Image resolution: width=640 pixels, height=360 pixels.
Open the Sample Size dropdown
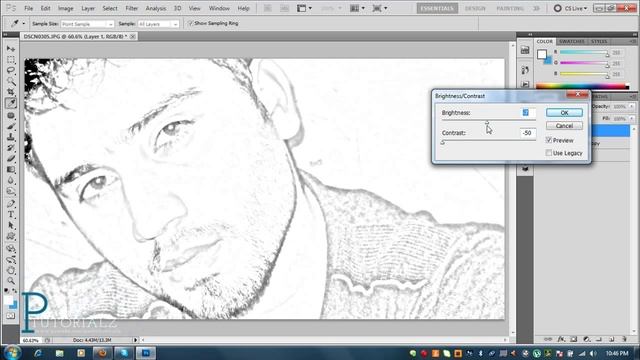coord(87,24)
